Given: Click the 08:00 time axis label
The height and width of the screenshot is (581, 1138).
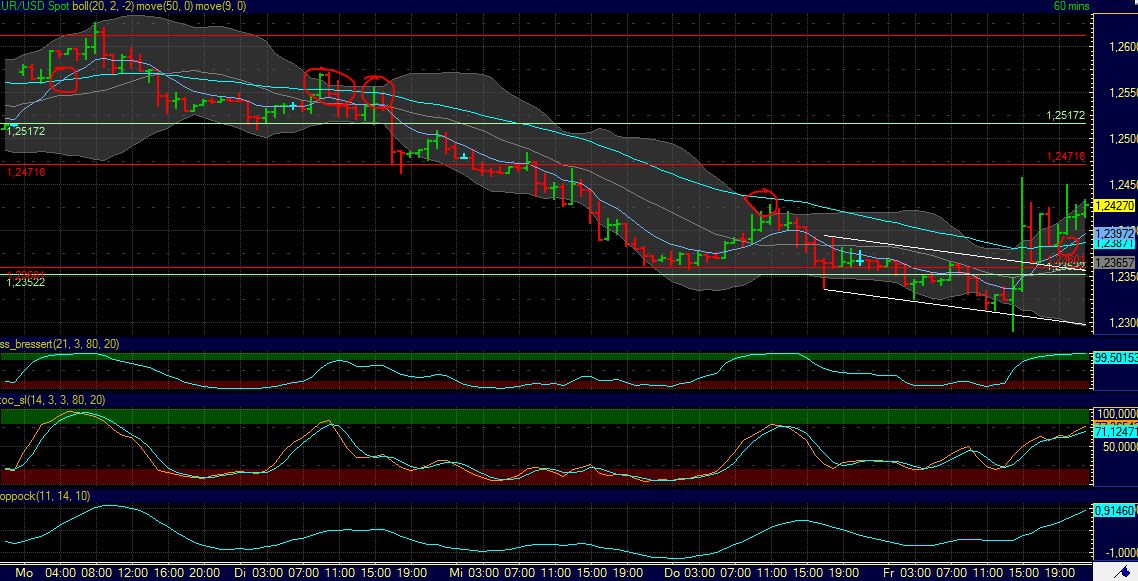Looking at the screenshot, I should click(97, 573).
